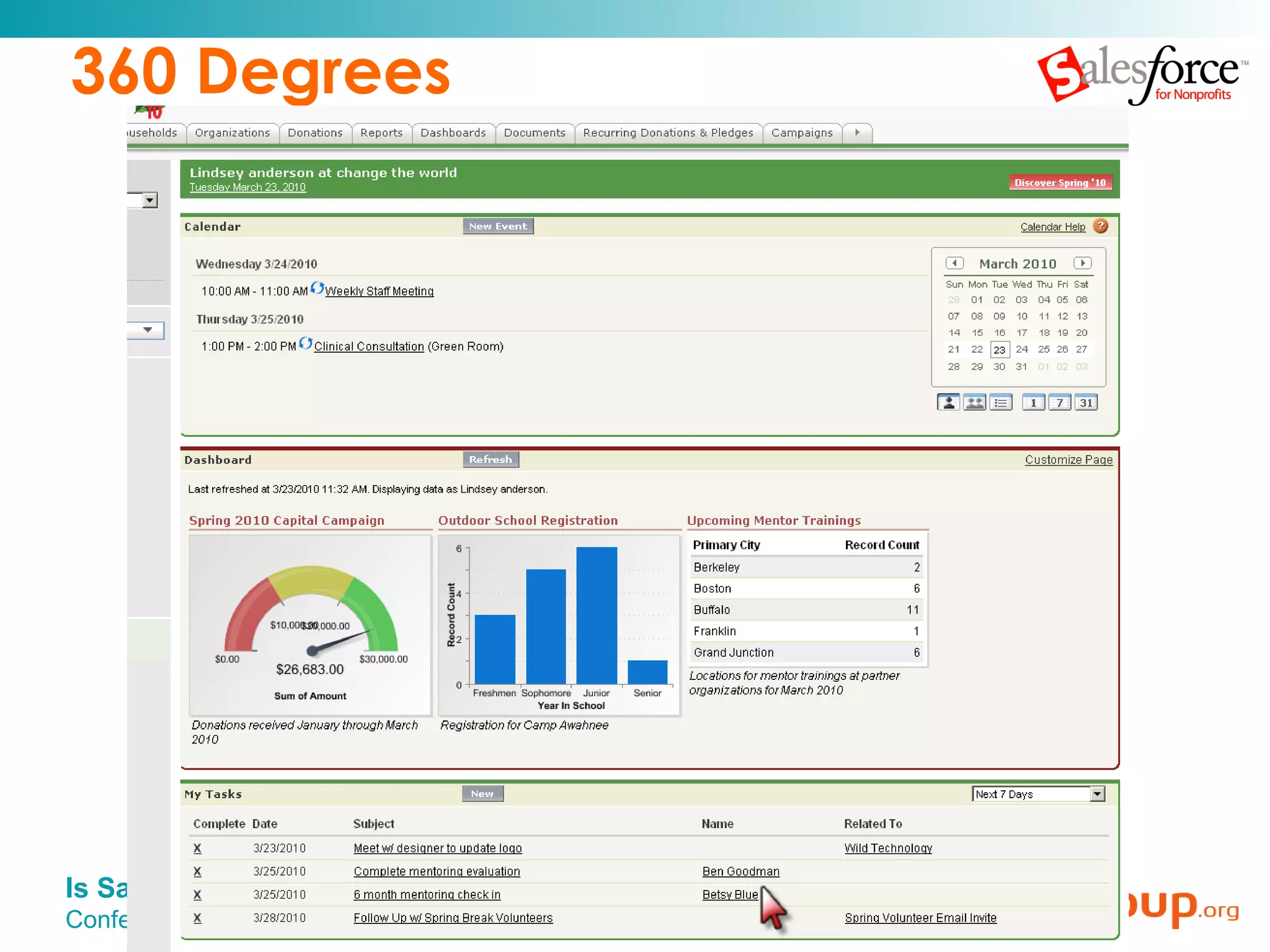Select March 24 in mini calendar
This screenshot has height=952, width=1270.
pos(1021,350)
